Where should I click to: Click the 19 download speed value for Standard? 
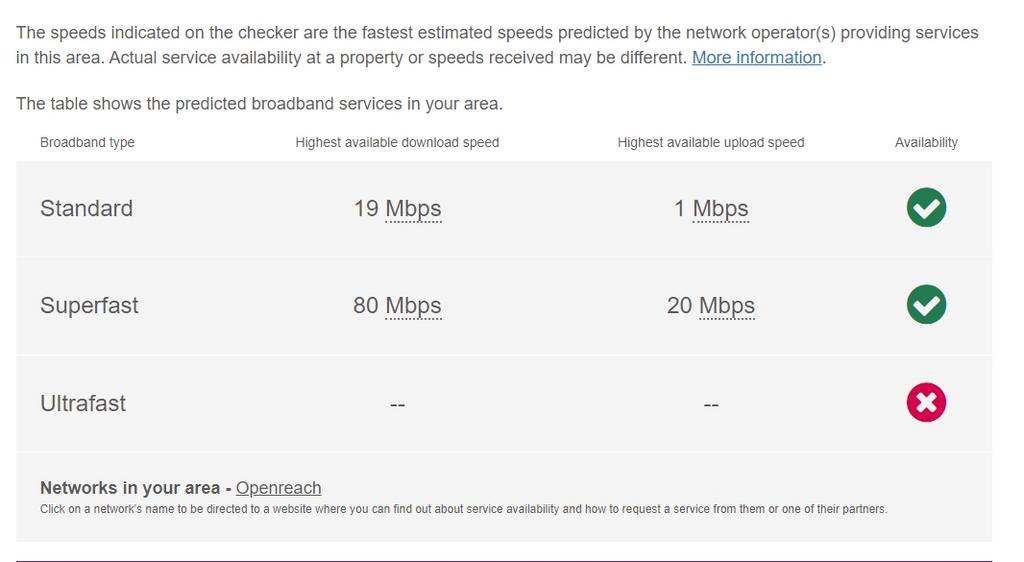(x=366, y=208)
